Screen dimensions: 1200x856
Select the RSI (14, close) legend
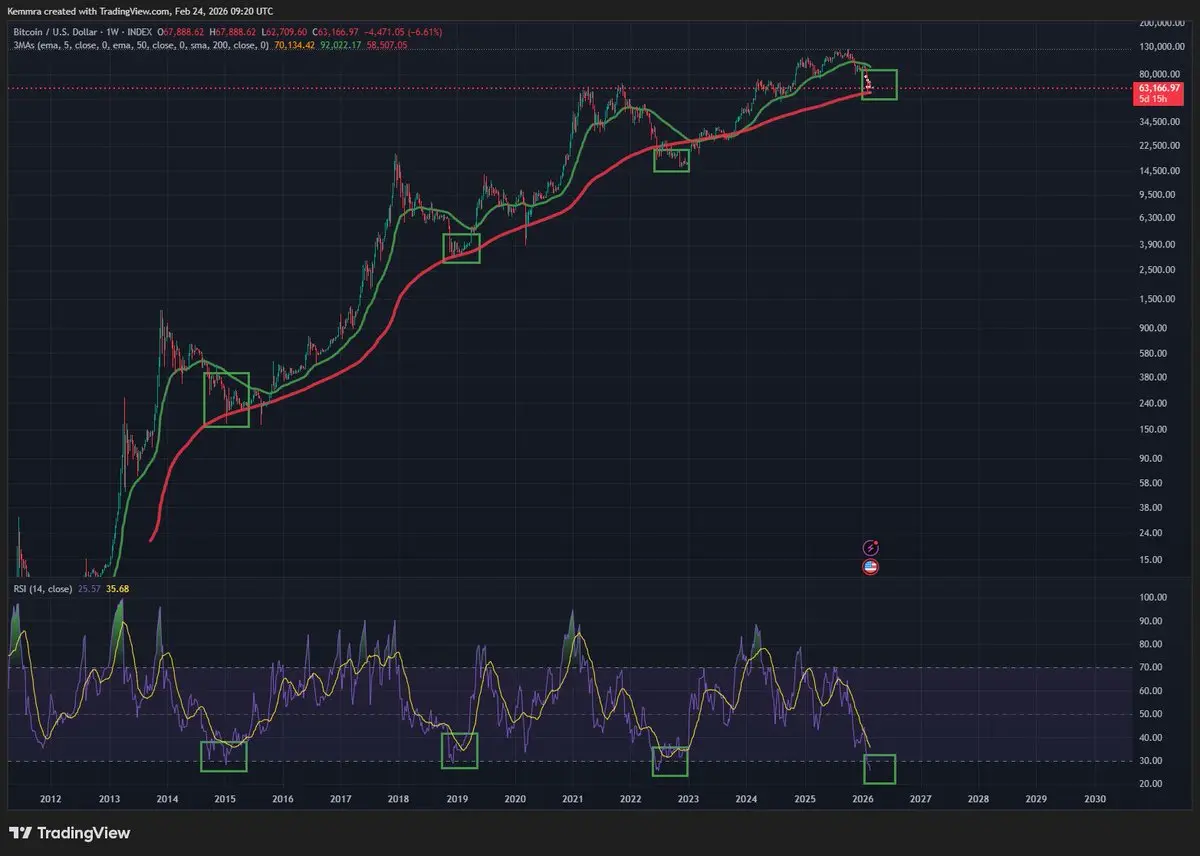(x=41, y=589)
